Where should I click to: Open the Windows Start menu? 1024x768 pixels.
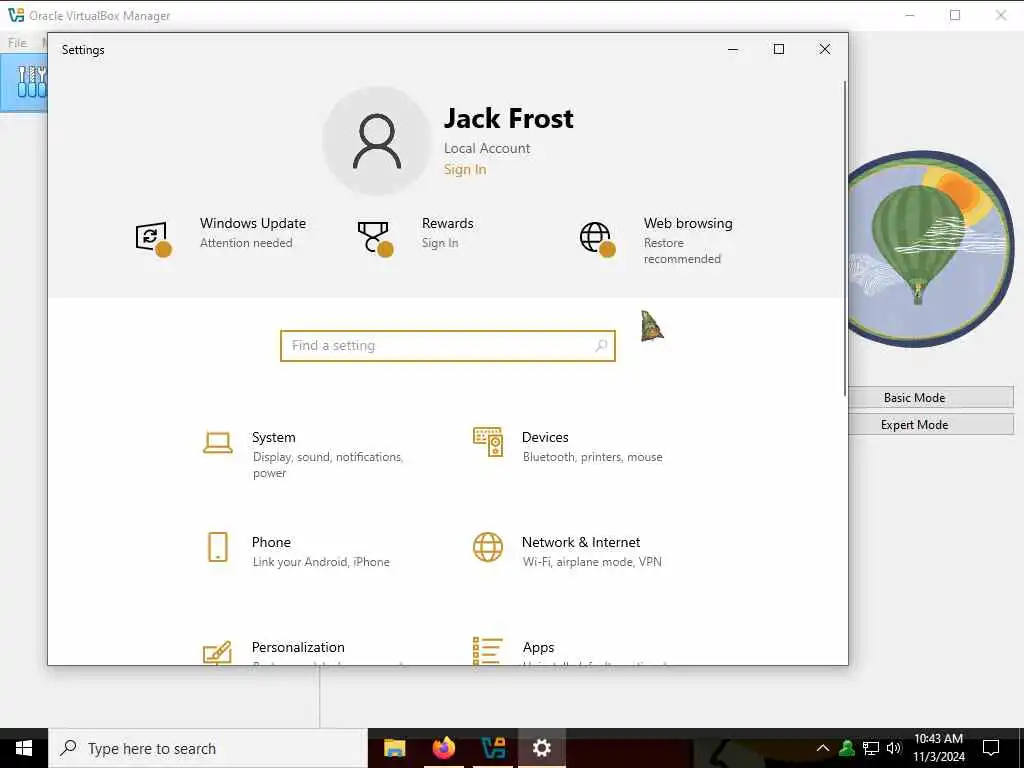pyautogui.click(x=24, y=748)
